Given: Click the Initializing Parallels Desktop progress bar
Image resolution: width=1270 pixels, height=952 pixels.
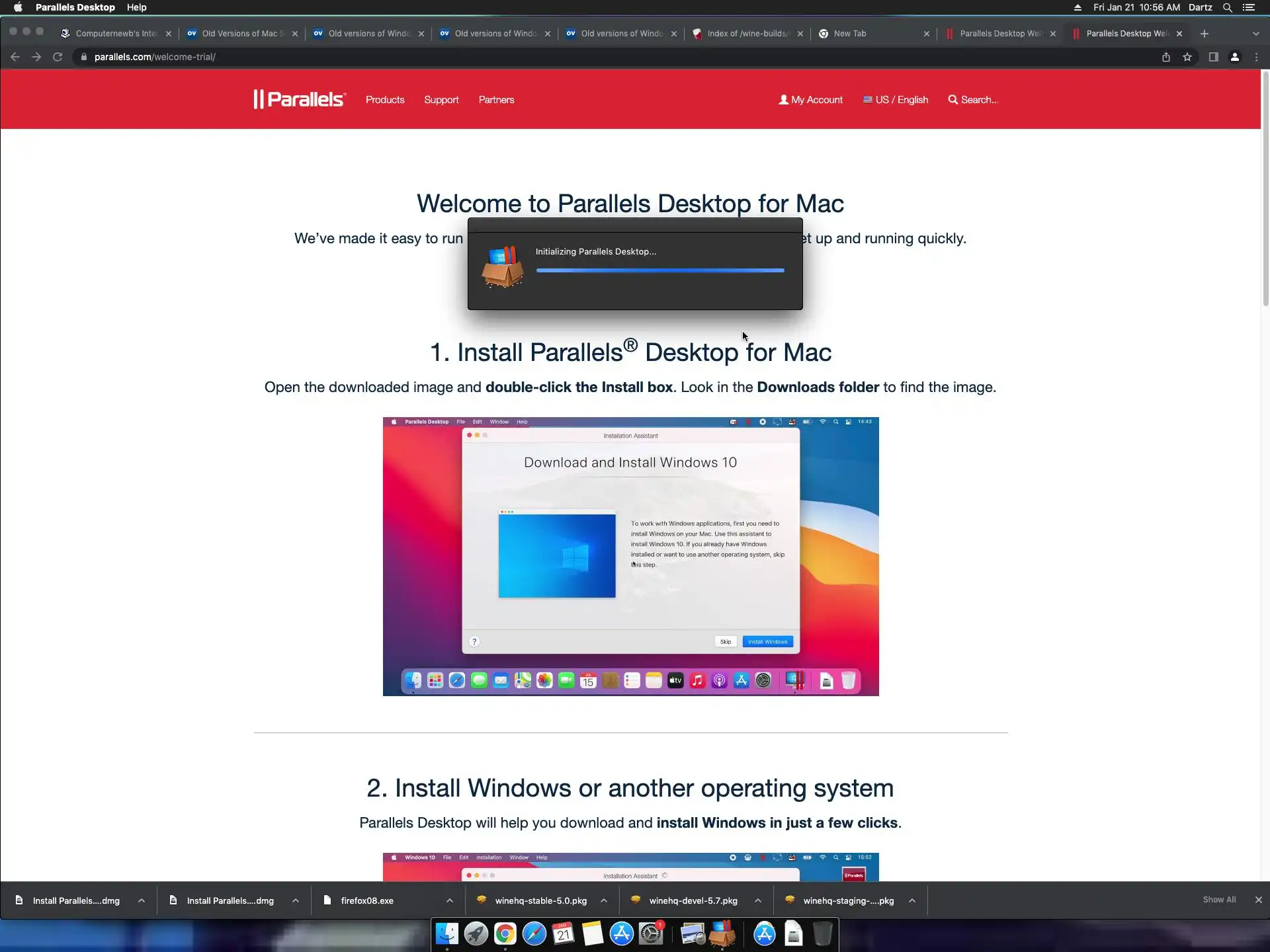Looking at the screenshot, I should [x=659, y=270].
